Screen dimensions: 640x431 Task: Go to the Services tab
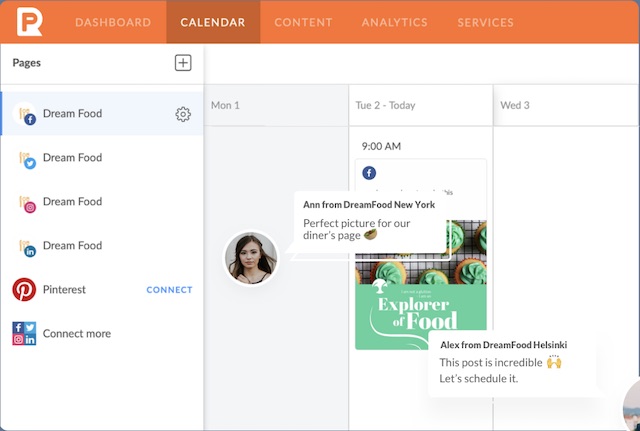pyautogui.click(x=485, y=22)
